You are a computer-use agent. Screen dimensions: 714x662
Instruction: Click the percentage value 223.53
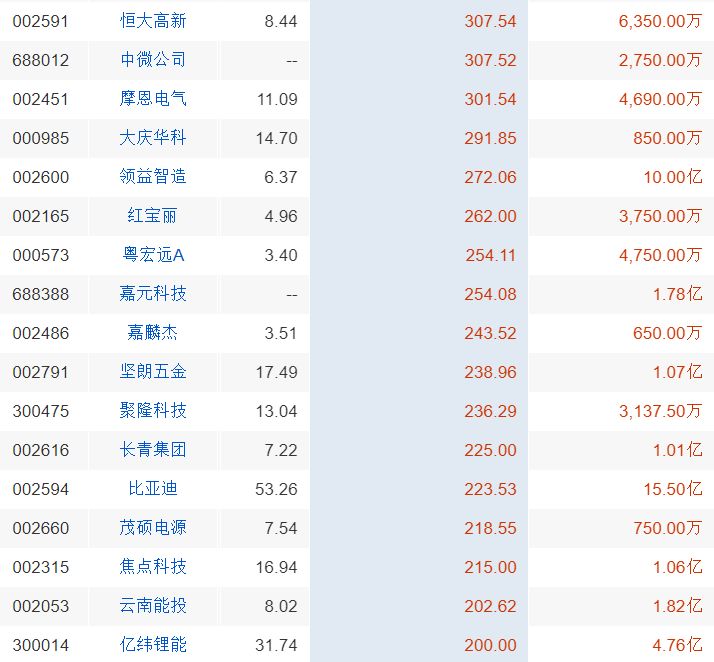(x=490, y=489)
